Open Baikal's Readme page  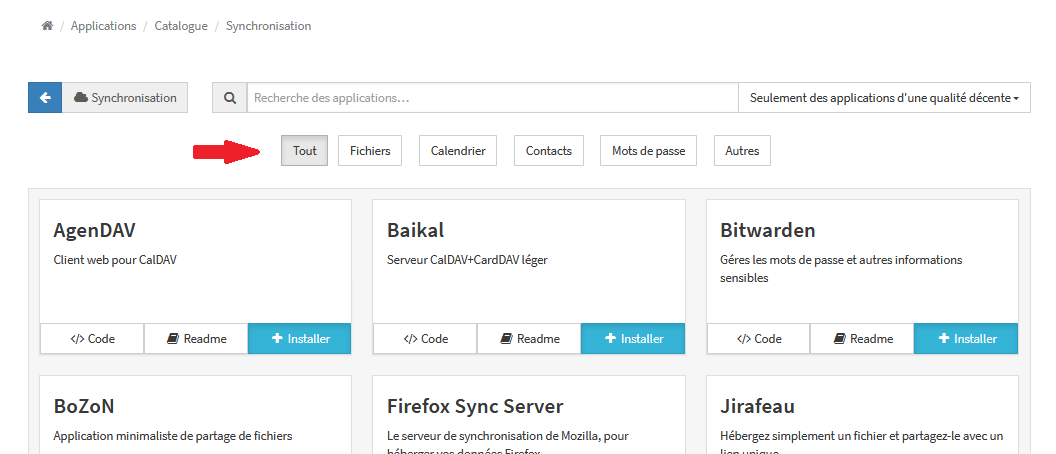529,339
